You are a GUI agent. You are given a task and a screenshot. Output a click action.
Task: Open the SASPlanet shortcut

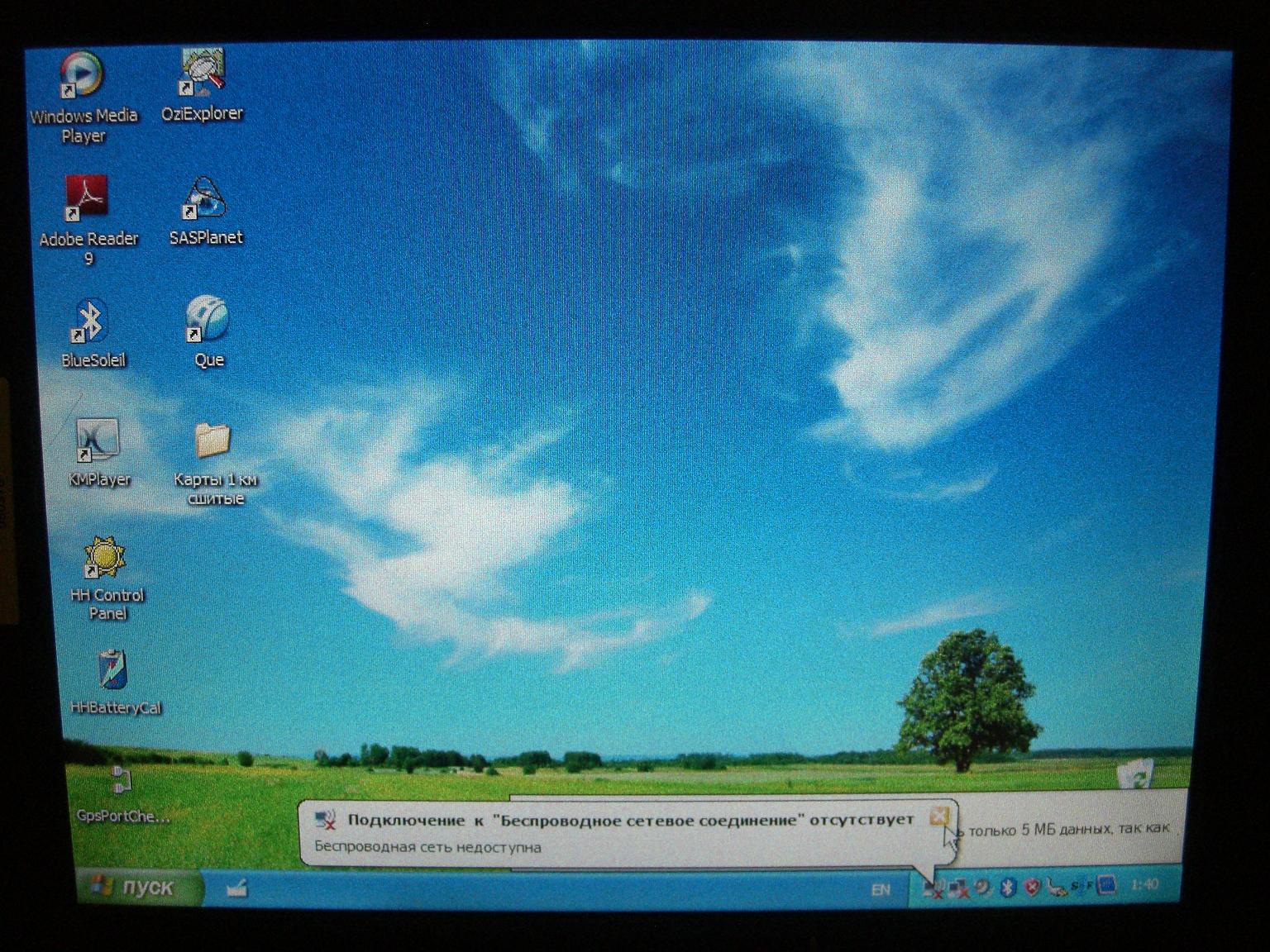click(x=205, y=211)
